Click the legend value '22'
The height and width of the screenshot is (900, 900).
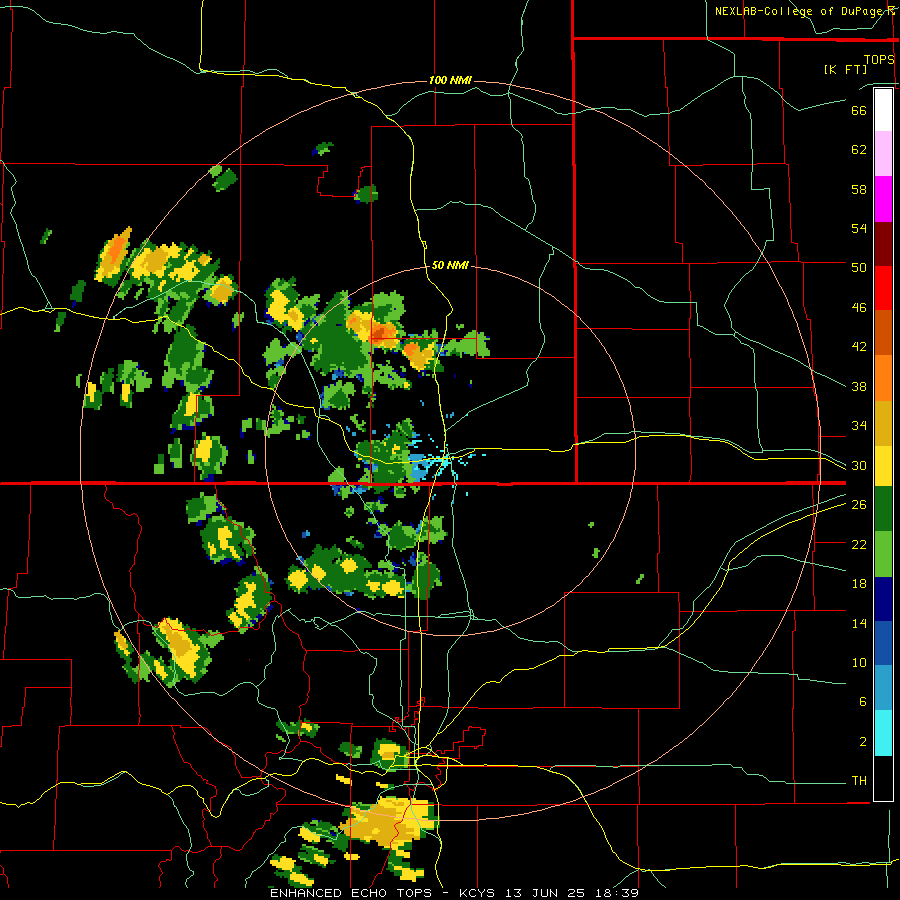(x=859, y=544)
